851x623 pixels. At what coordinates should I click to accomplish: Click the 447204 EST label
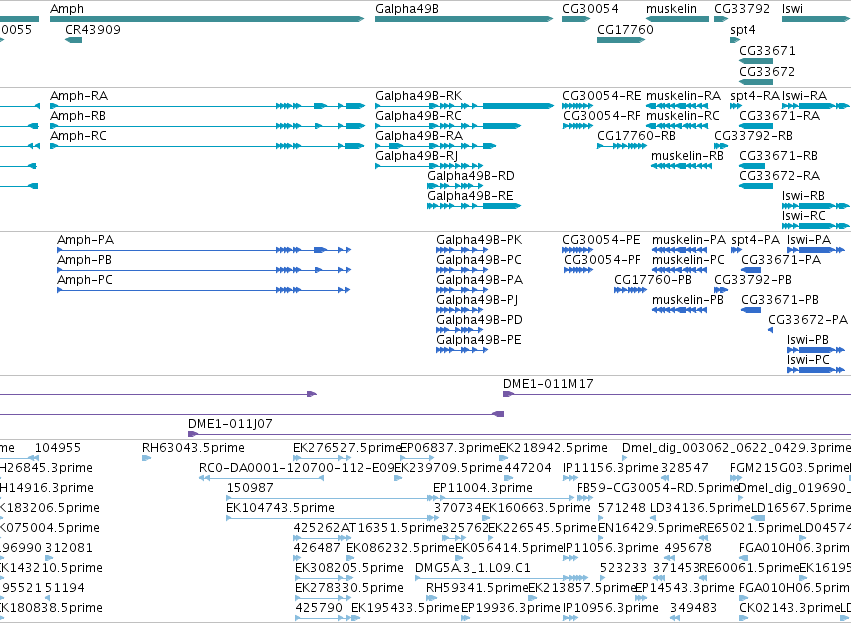528,468
